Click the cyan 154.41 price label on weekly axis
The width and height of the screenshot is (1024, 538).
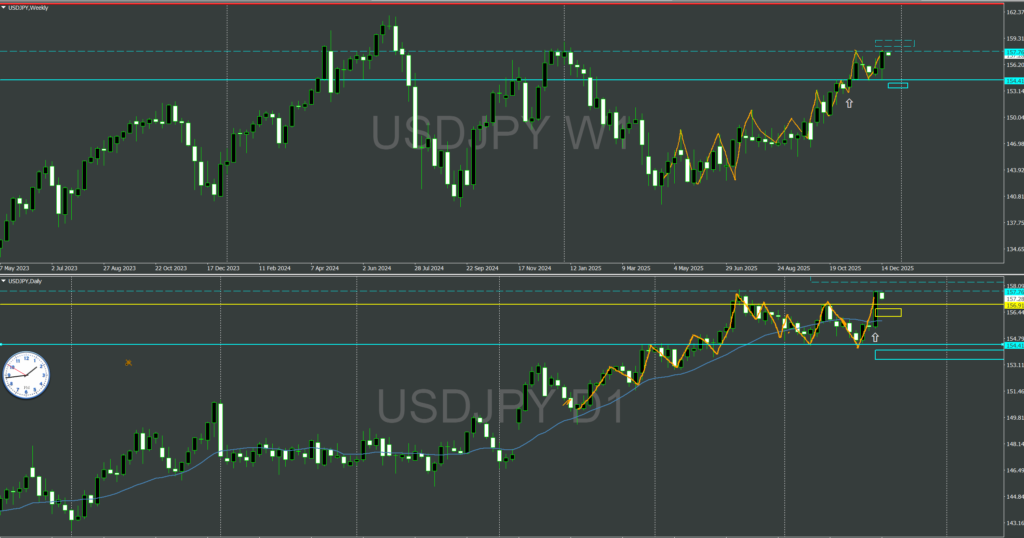[1012, 80]
